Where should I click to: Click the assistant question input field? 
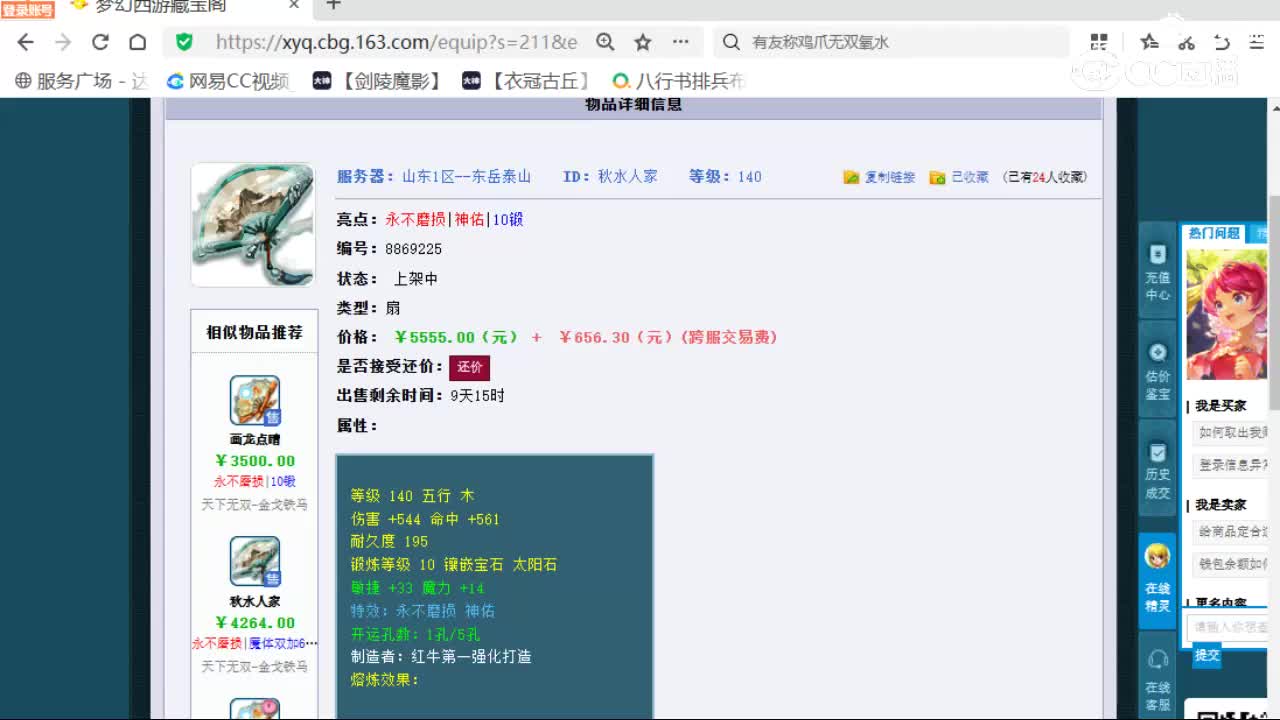coord(1229,627)
